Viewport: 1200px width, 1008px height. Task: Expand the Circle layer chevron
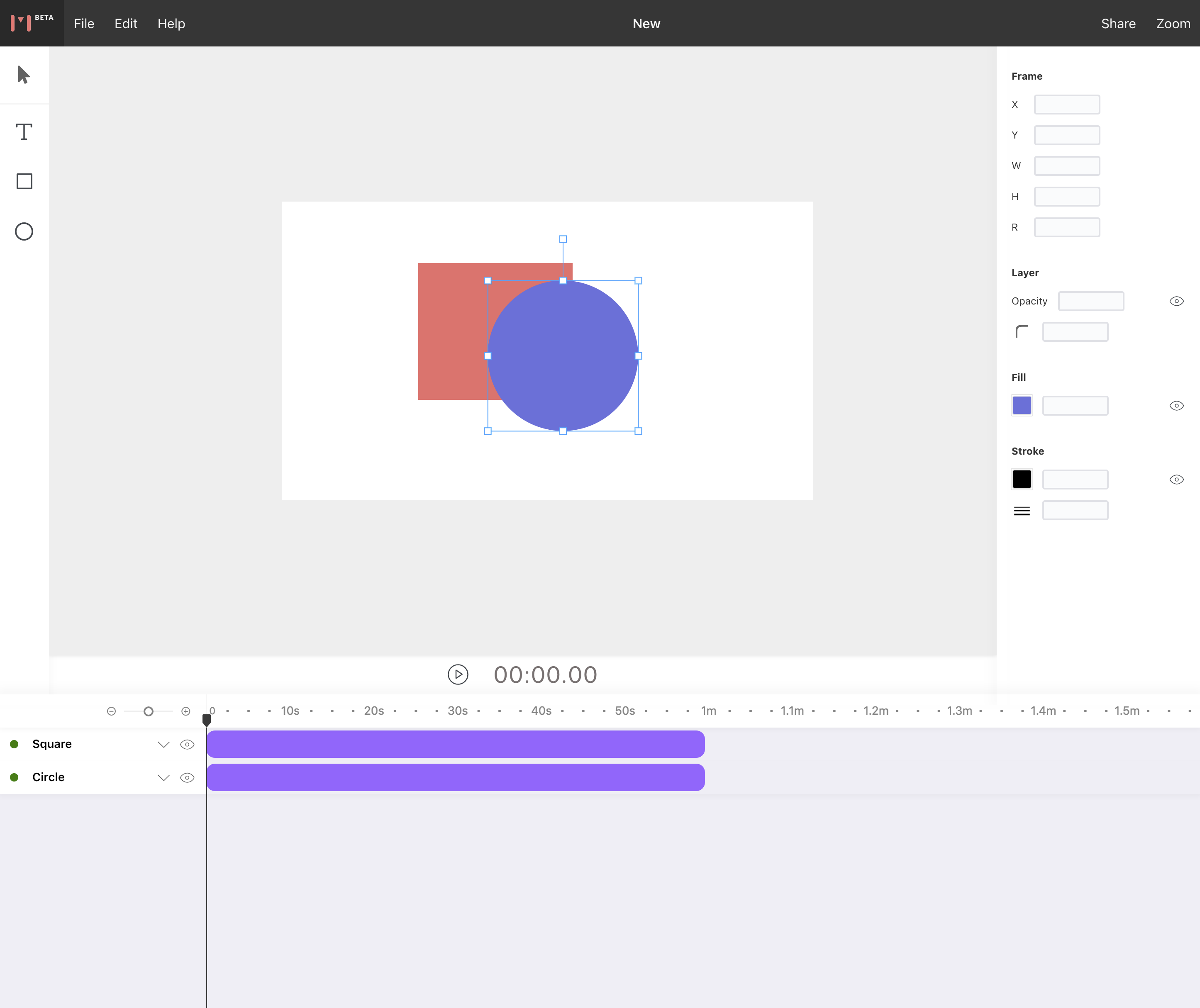click(163, 777)
